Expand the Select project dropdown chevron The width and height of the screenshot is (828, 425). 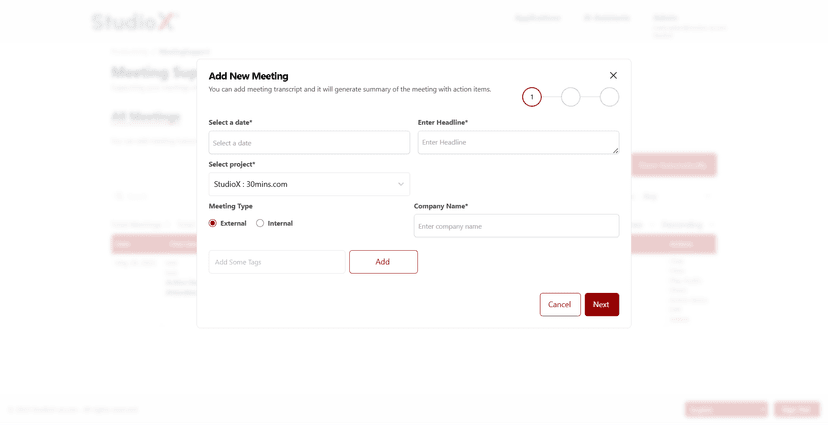coord(401,184)
